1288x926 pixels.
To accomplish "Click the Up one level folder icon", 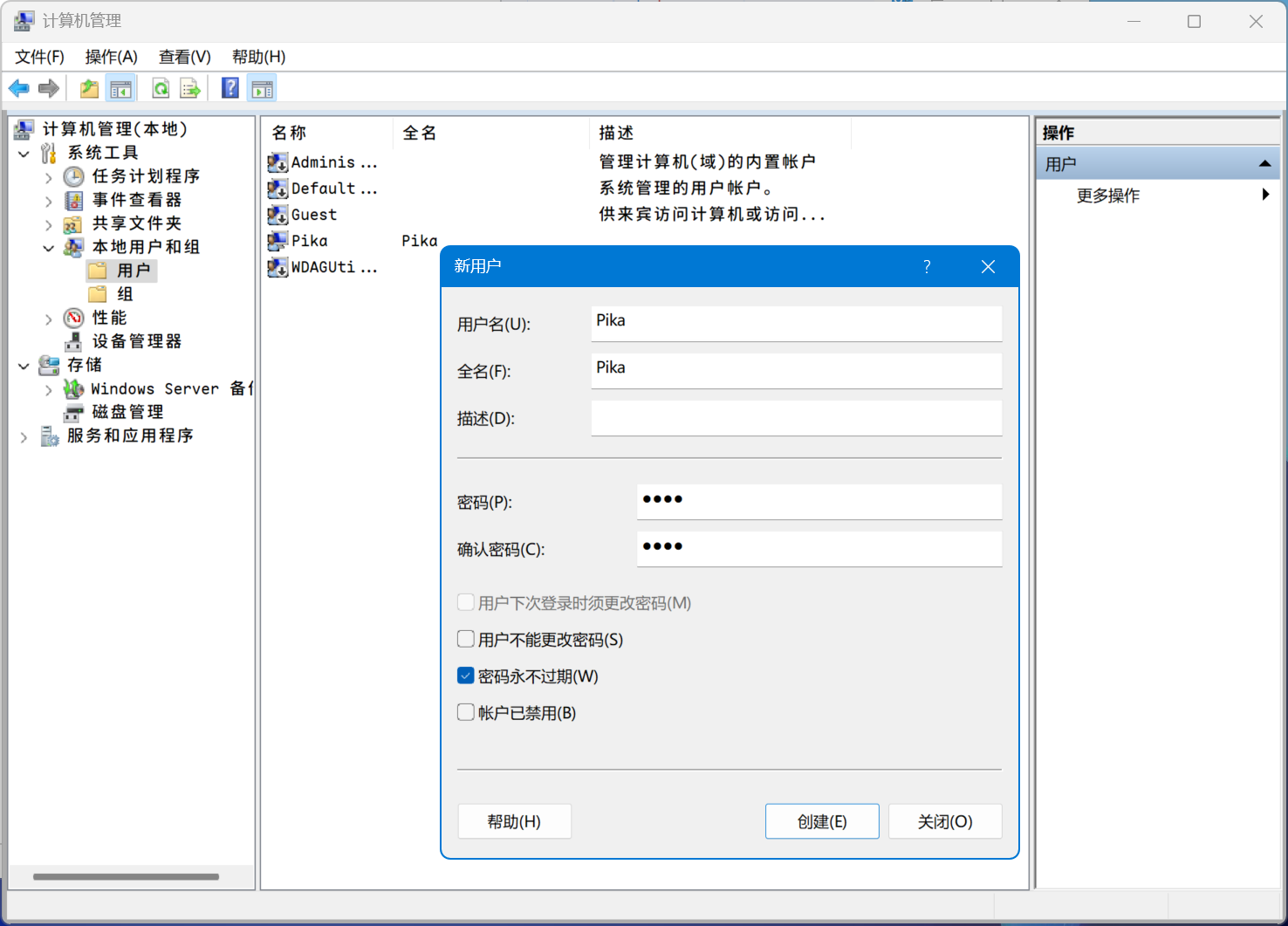I will pos(89,88).
